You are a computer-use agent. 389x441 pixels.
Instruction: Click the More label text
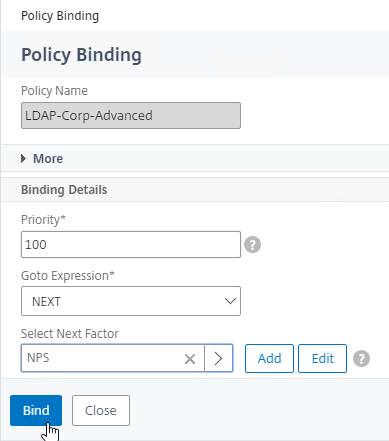48,159
